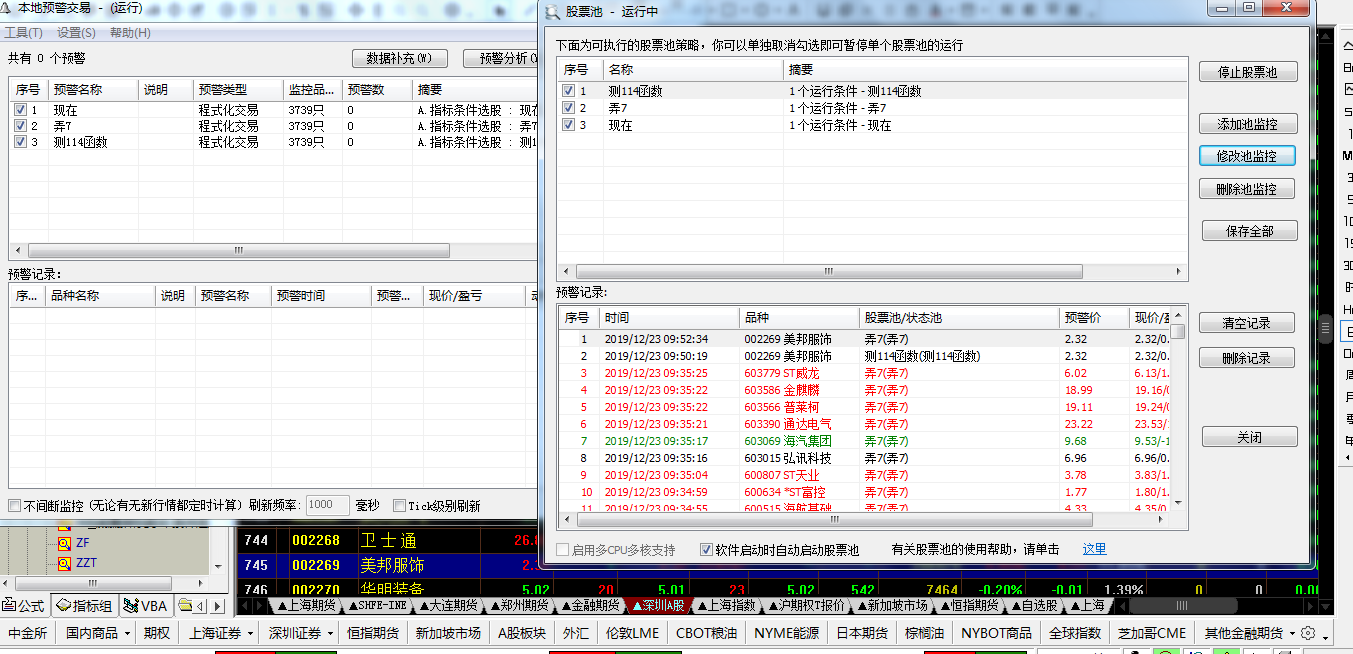Click the ZF formula icon in tree
The image size is (1353, 654).
64,543
